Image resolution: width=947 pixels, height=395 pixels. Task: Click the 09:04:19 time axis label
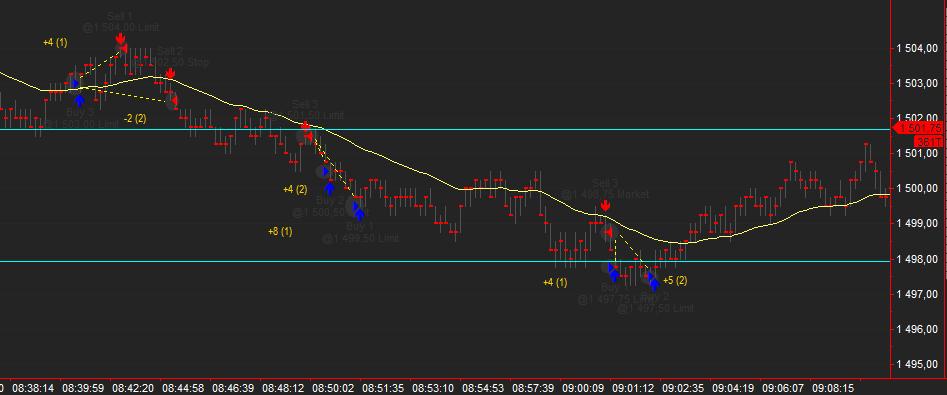(733, 387)
